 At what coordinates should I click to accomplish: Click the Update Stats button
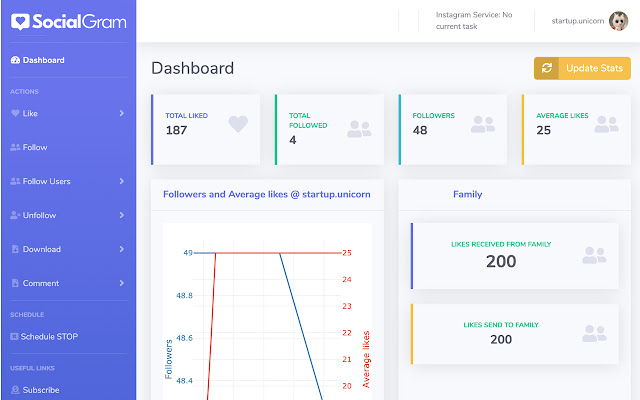click(x=582, y=68)
